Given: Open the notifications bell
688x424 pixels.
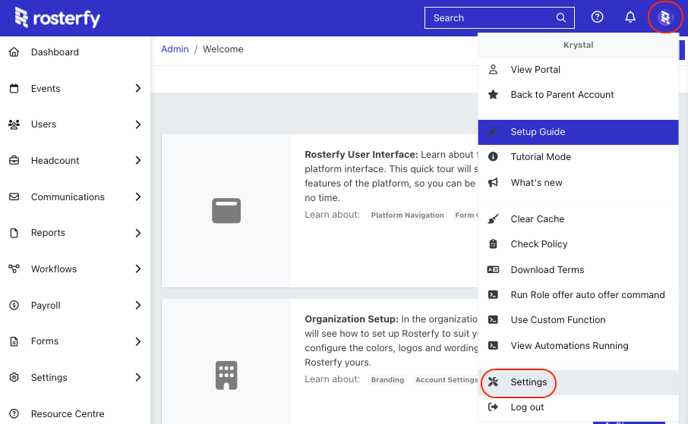Looking at the screenshot, I should click(x=630, y=18).
